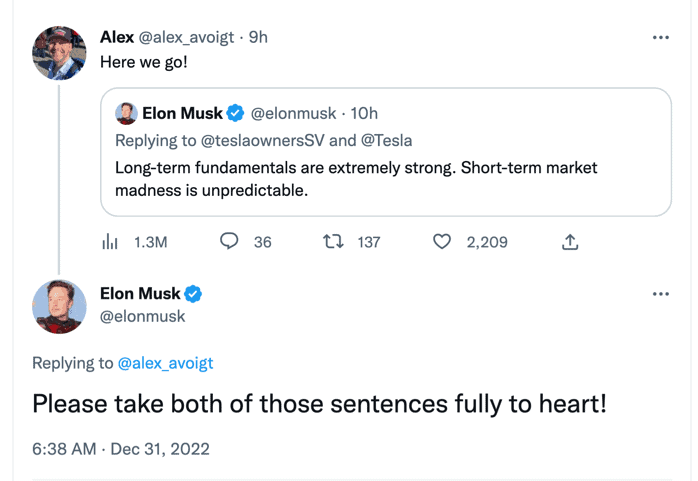Image resolution: width=698 pixels, height=481 pixels.
Task: Click small Elon avatar in quoted tweet
Action: coord(126,114)
